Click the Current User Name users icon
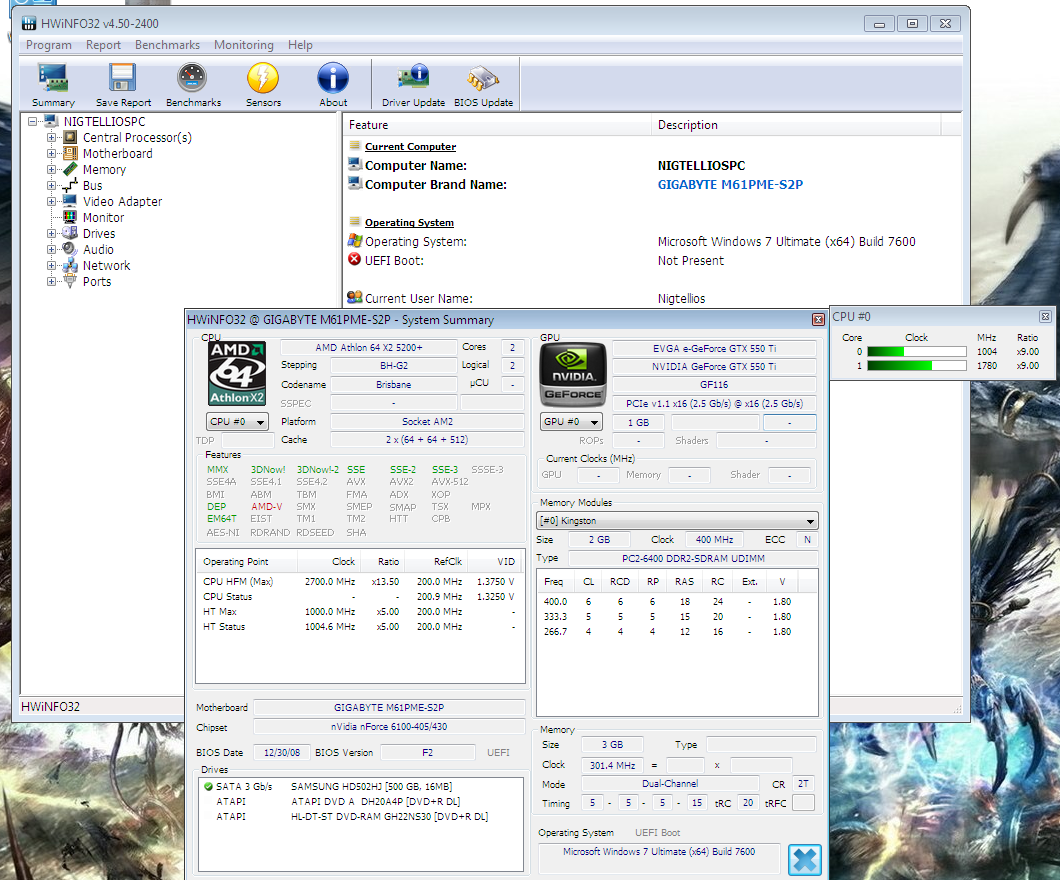 [x=354, y=297]
